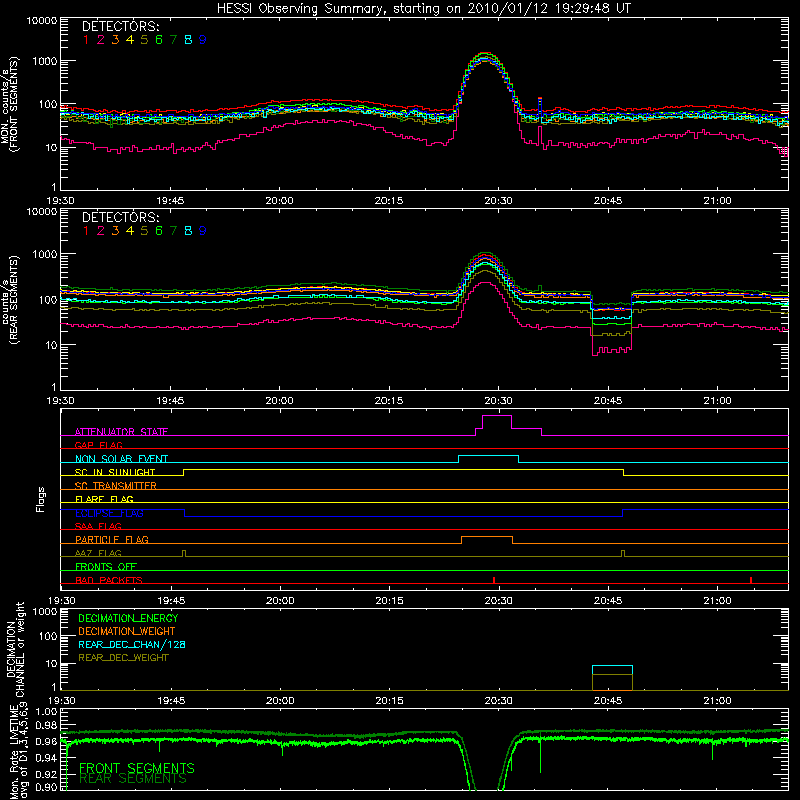800x800 pixels.
Task: Click 10000 y-axis value on front segments plot
Action: click(x=42, y=21)
